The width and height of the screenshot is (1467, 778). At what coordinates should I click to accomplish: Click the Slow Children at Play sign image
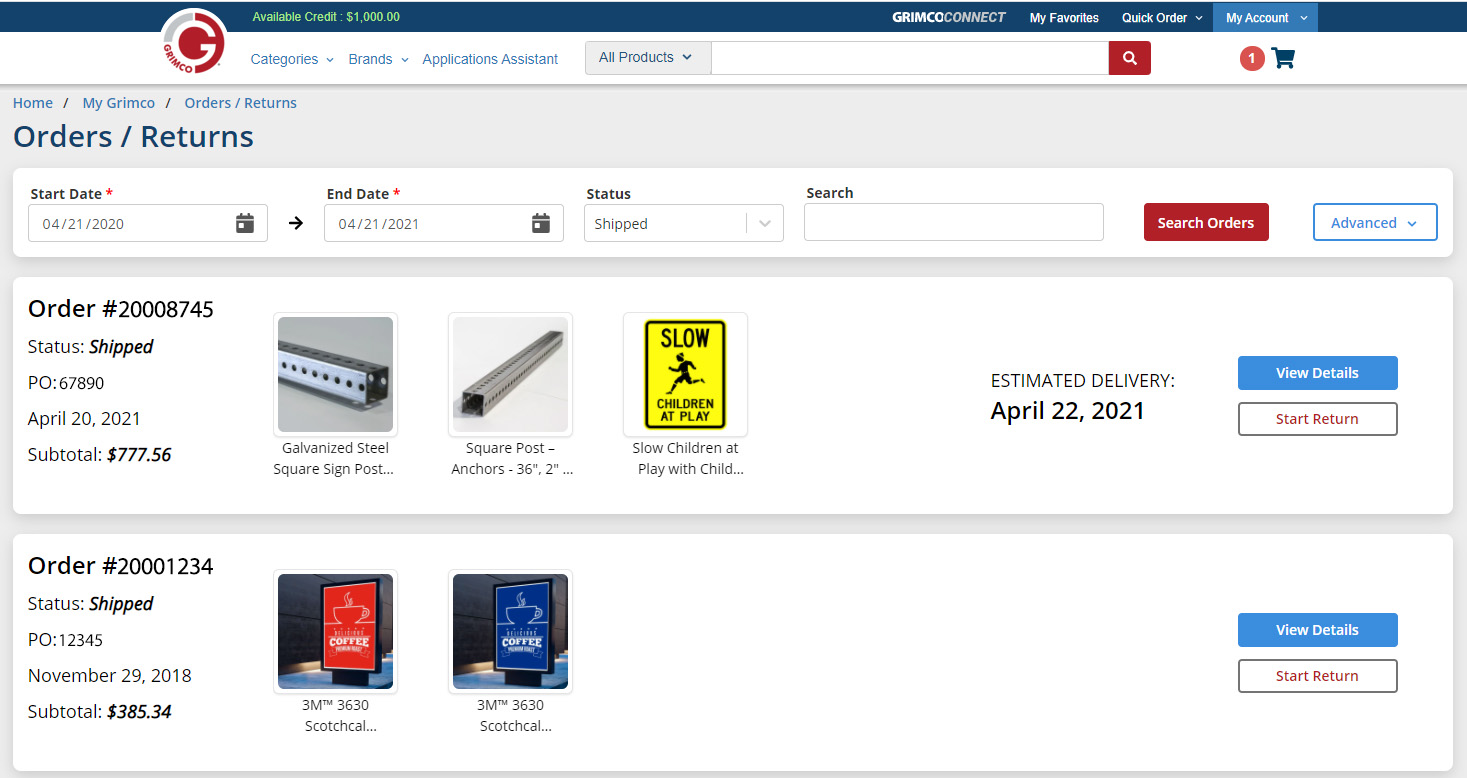pyautogui.click(x=685, y=375)
